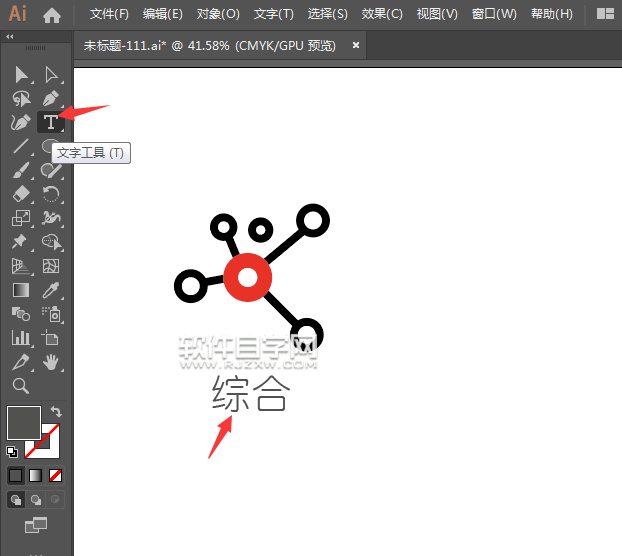Open the arrange documents layout icon

(605, 14)
